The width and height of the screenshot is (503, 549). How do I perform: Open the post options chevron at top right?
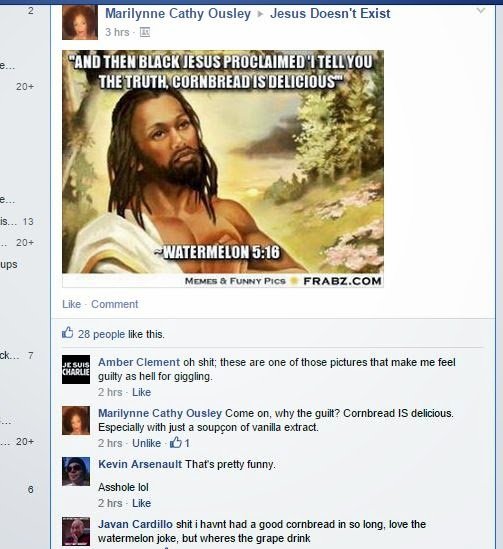(481, 11)
